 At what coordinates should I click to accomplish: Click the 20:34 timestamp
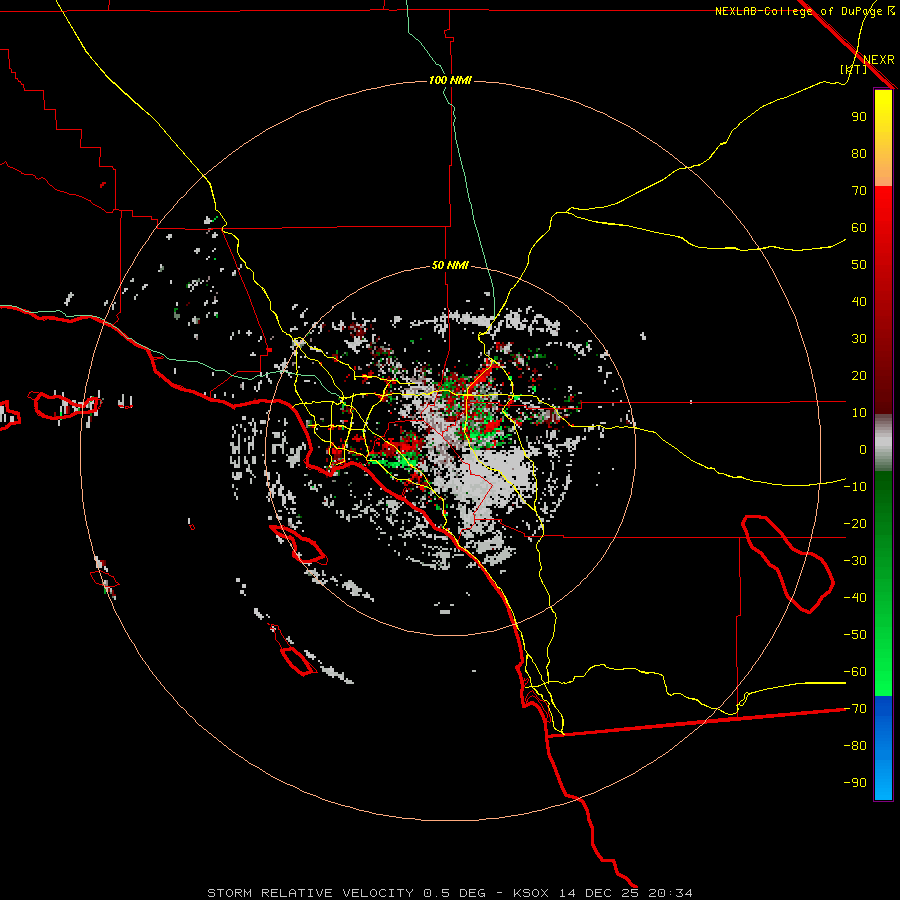click(670, 893)
